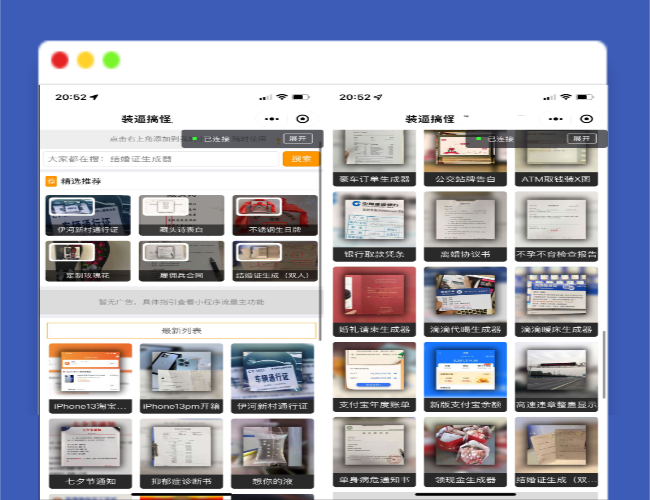Click the right phone's vertical scrollbar thumb

604,365
